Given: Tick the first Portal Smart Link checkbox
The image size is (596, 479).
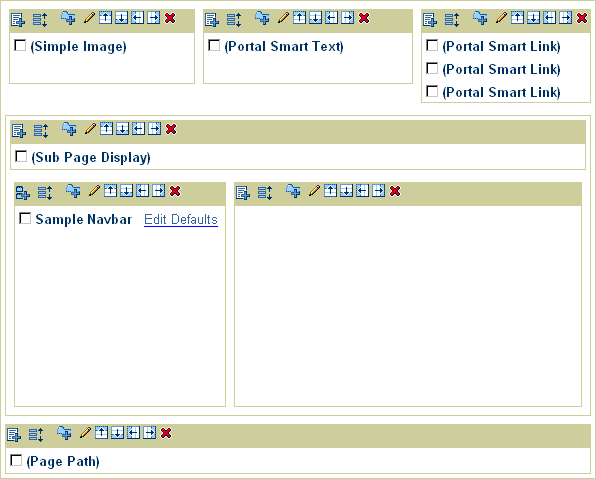Looking at the screenshot, I should click(432, 45).
